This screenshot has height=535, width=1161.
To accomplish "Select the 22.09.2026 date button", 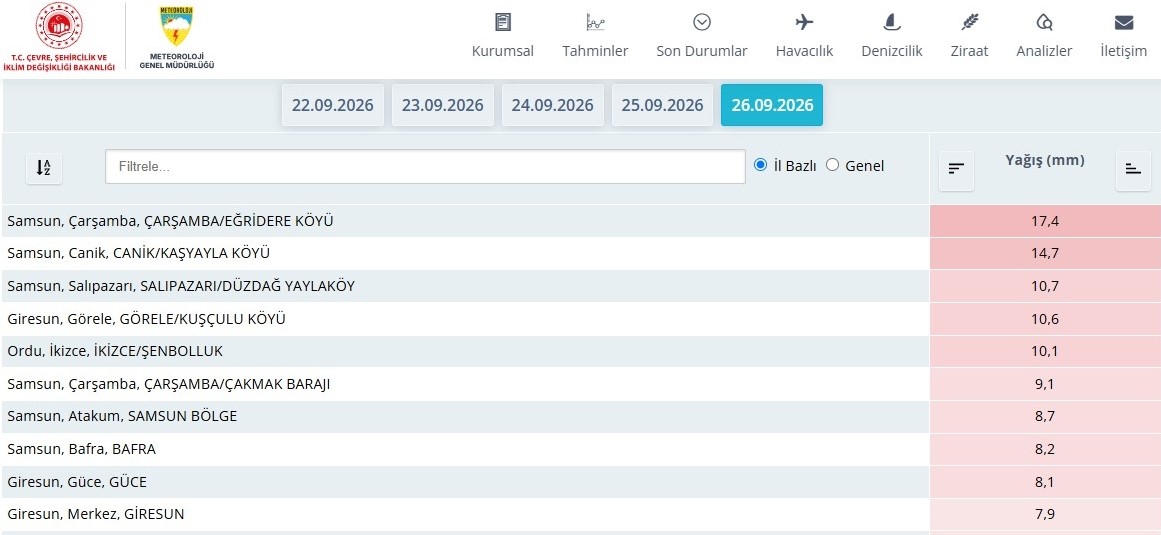I will pyautogui.click(x=332, y=105).
